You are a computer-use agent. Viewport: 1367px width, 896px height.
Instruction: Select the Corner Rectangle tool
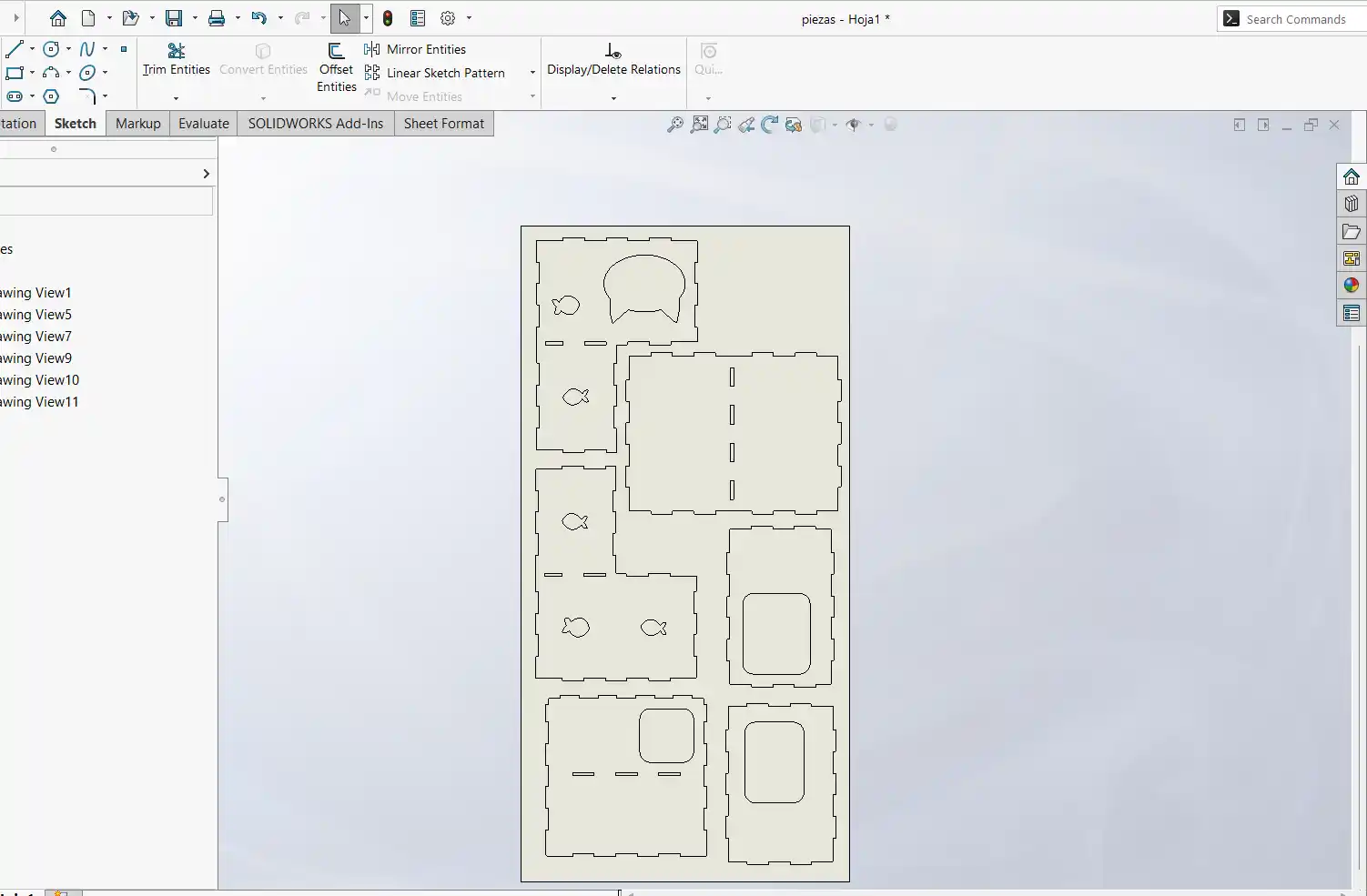(15, 73)
